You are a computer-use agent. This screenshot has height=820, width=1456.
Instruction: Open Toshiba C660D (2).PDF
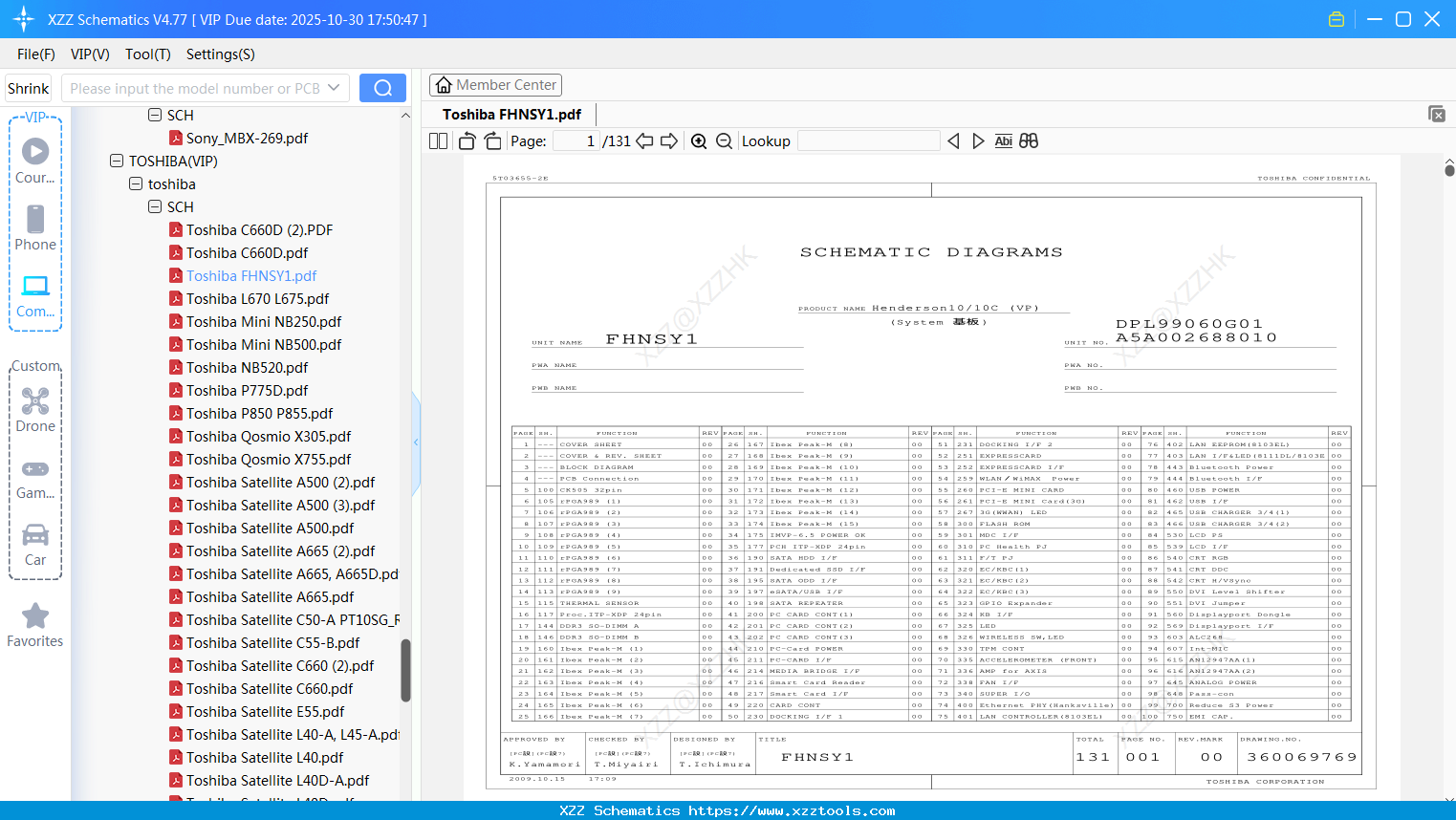(260, 229)
